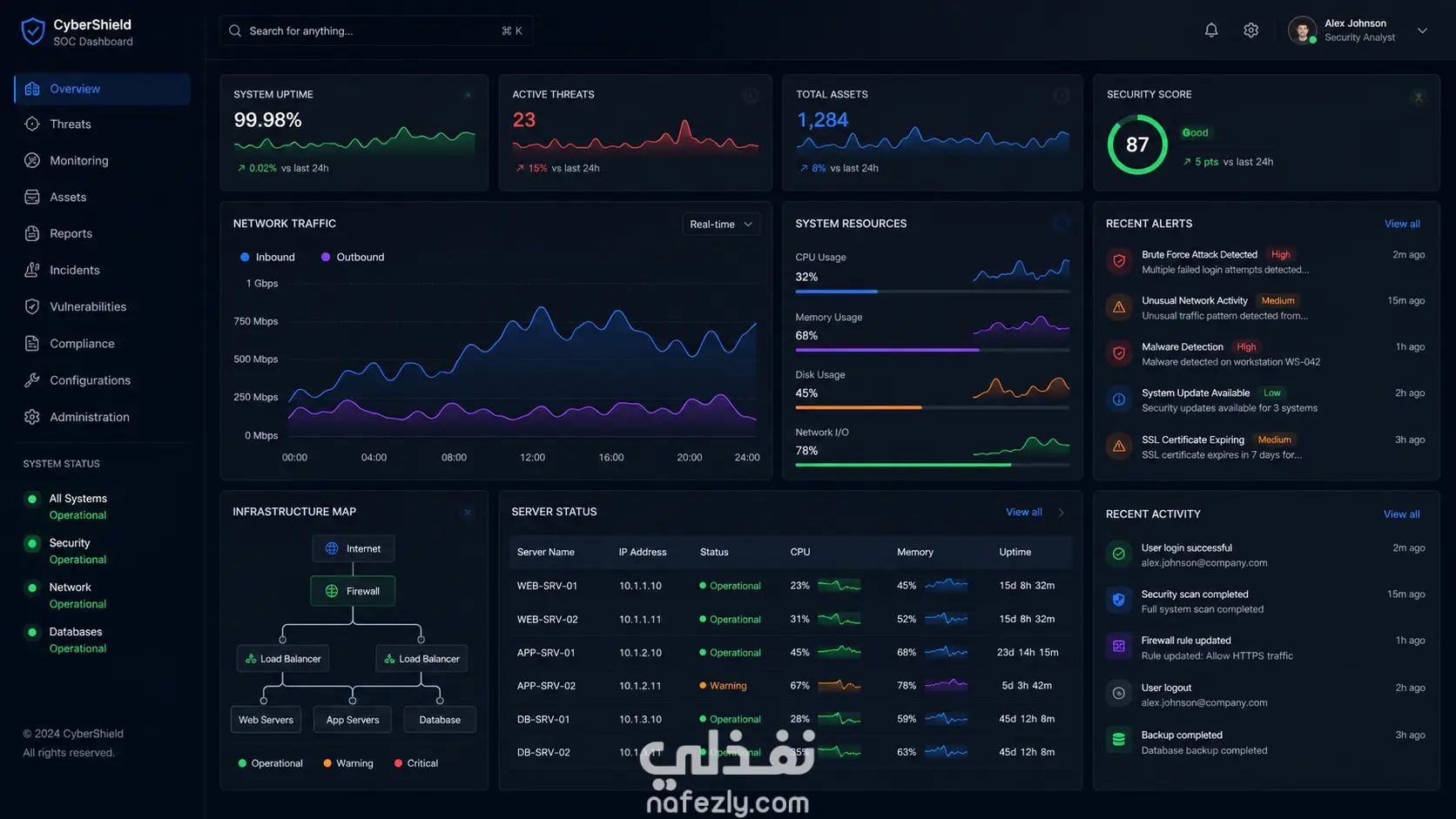
Task: Click the chevron next to Server Status View all
Action: [1061, 513]
